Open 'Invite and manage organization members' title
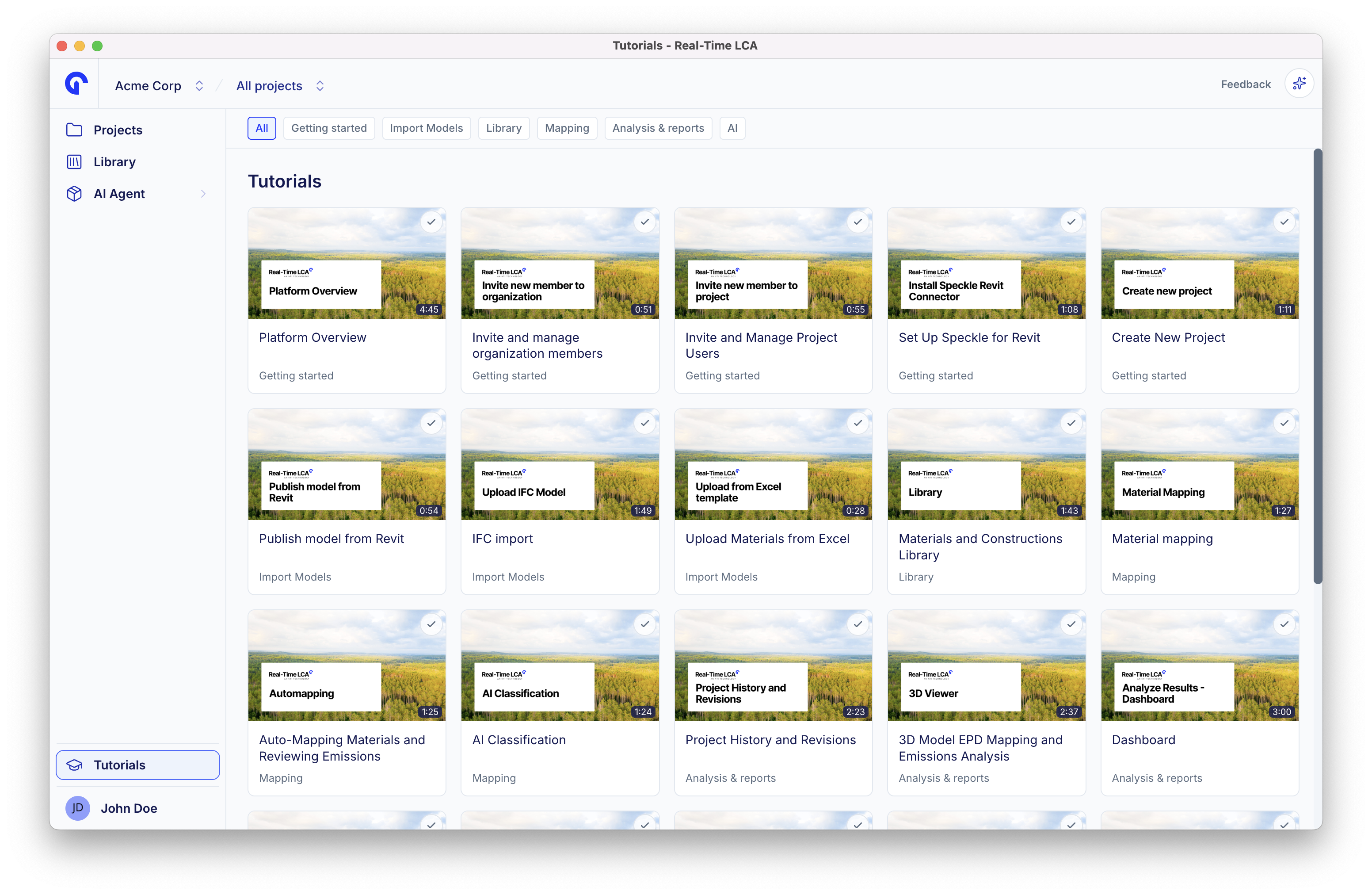This screenshot has height=895, width=1372. [x=537, y=345]
